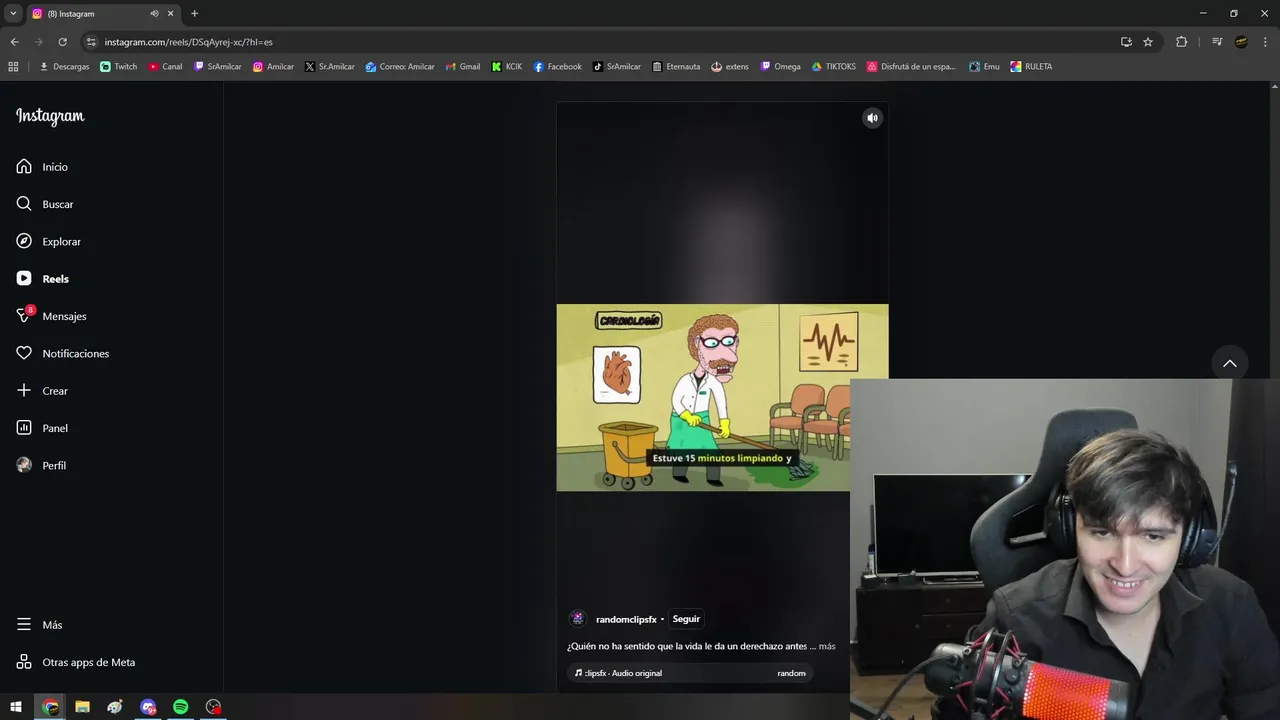Image resolution: width=1280 pixels, height=720 pixels.
Task: Mute the tab using tab audio icon
Action: click(x=154, y=14)
